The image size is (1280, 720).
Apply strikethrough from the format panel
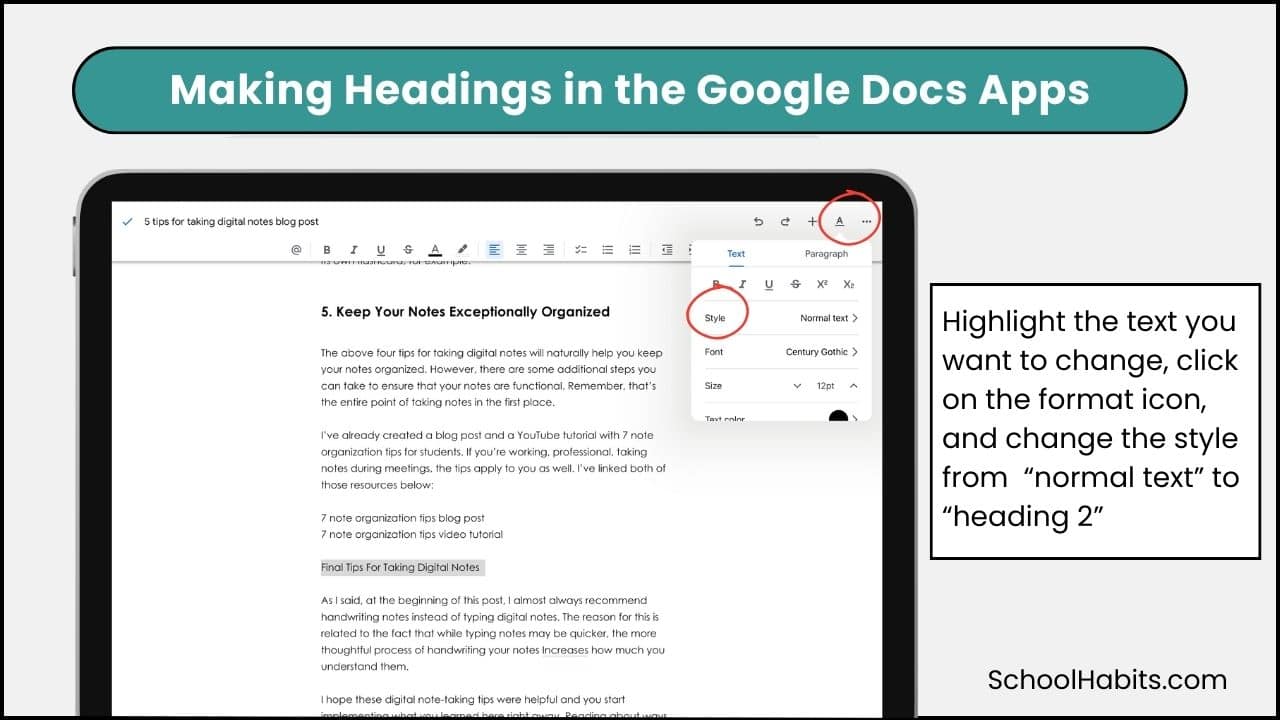795,284
